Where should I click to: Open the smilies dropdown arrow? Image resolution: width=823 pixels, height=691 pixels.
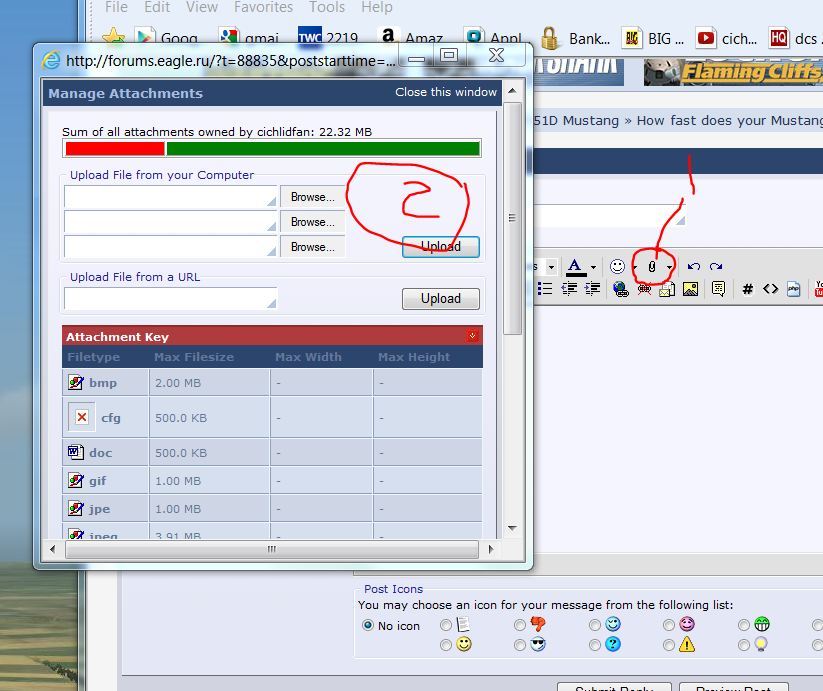click(x=634, y=267)
